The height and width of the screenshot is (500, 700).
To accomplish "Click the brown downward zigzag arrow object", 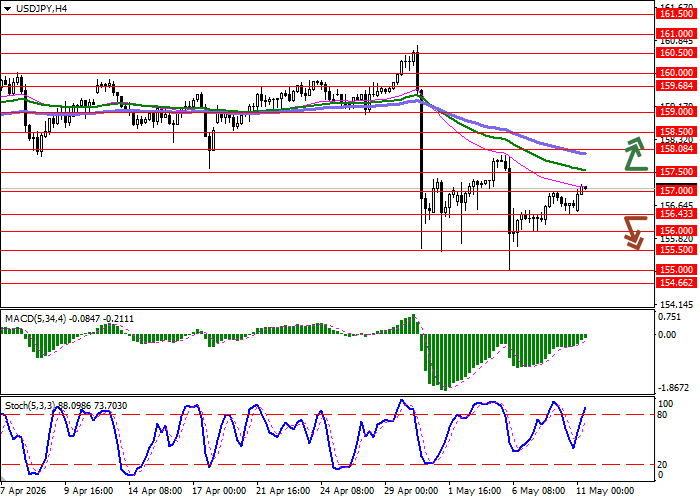I will [635, 233].
